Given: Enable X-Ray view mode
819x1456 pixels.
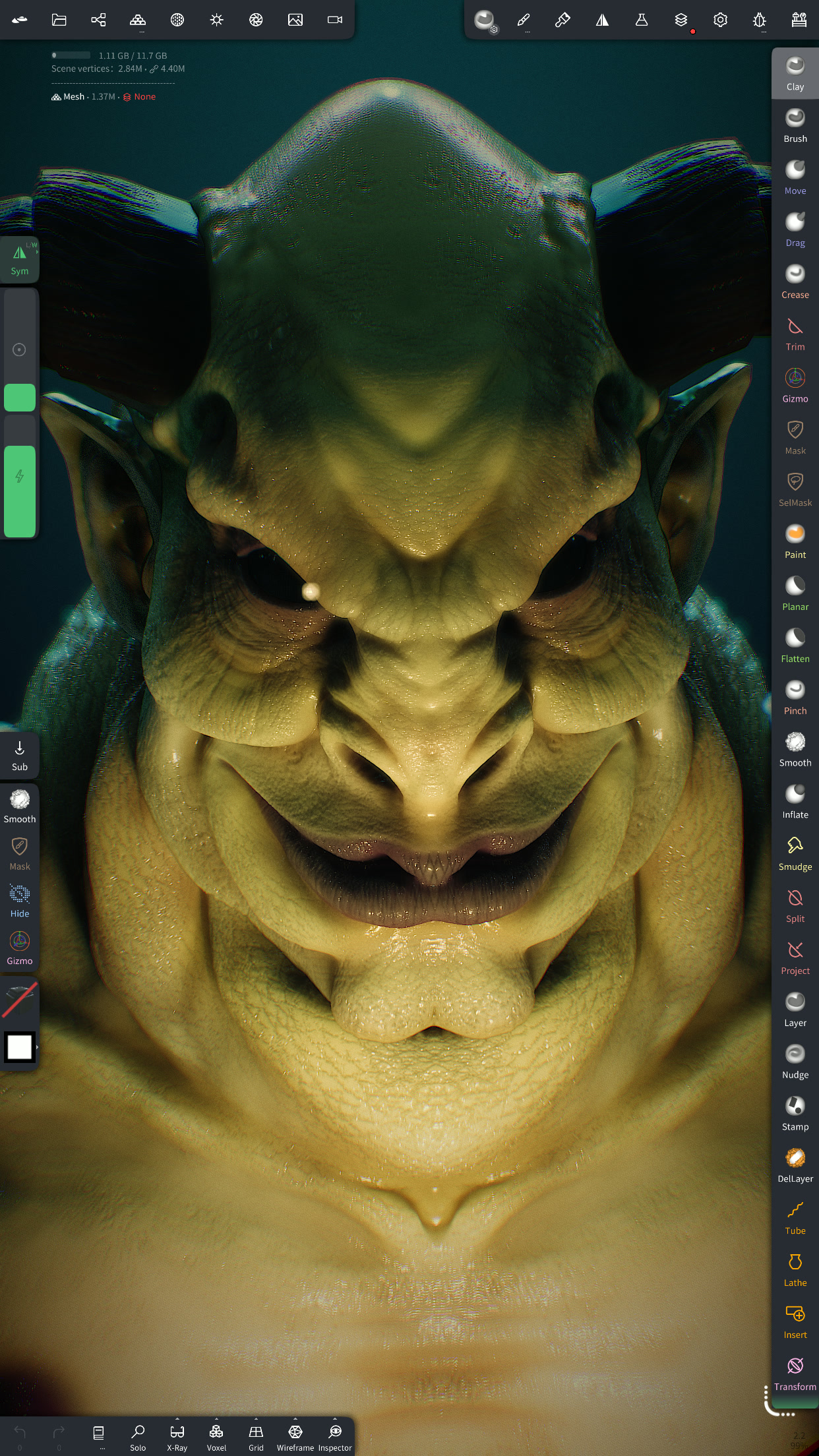Looking at the screenshot, I should (x=177, y=1436).
